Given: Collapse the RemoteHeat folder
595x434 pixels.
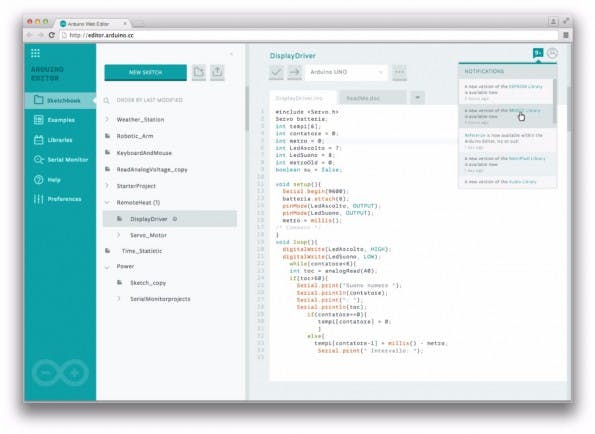Looking at the screenshot, I should click(x=107, y=203).
